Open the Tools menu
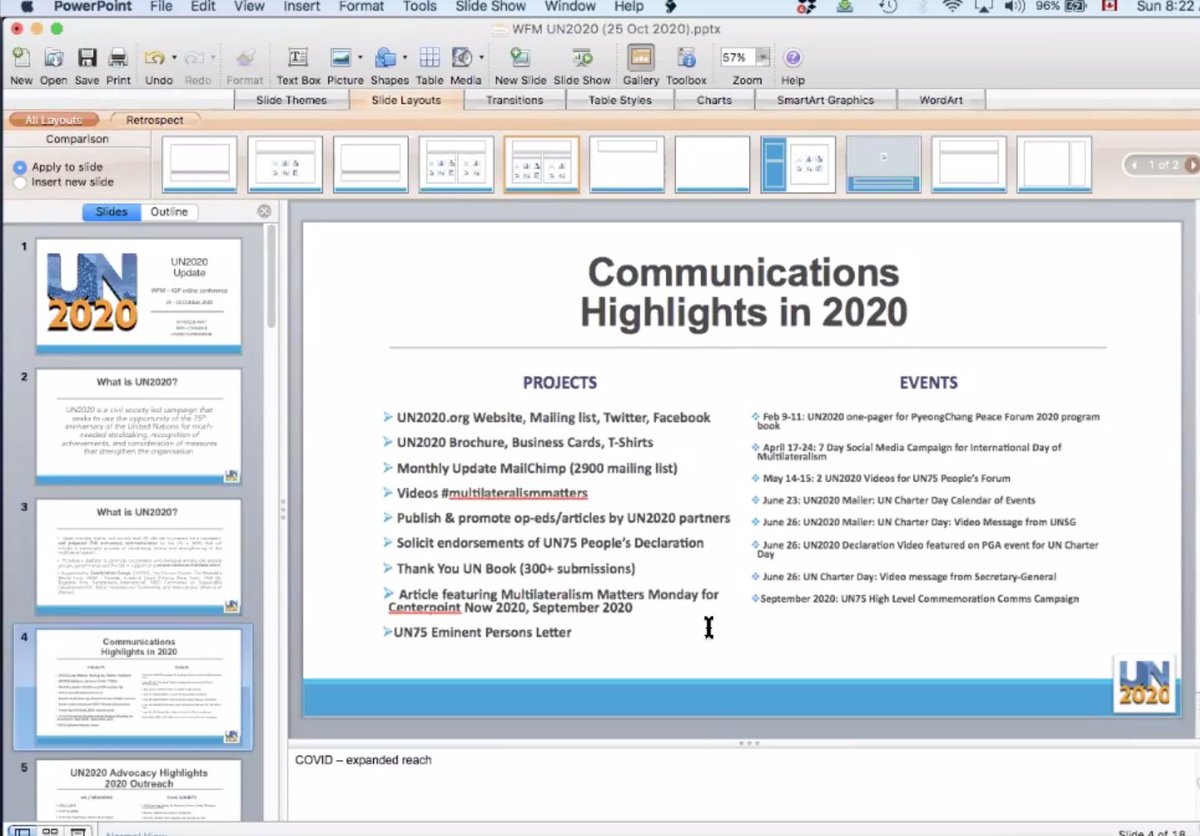Screen dimensions: 1200x836 [x=419, y=6]
